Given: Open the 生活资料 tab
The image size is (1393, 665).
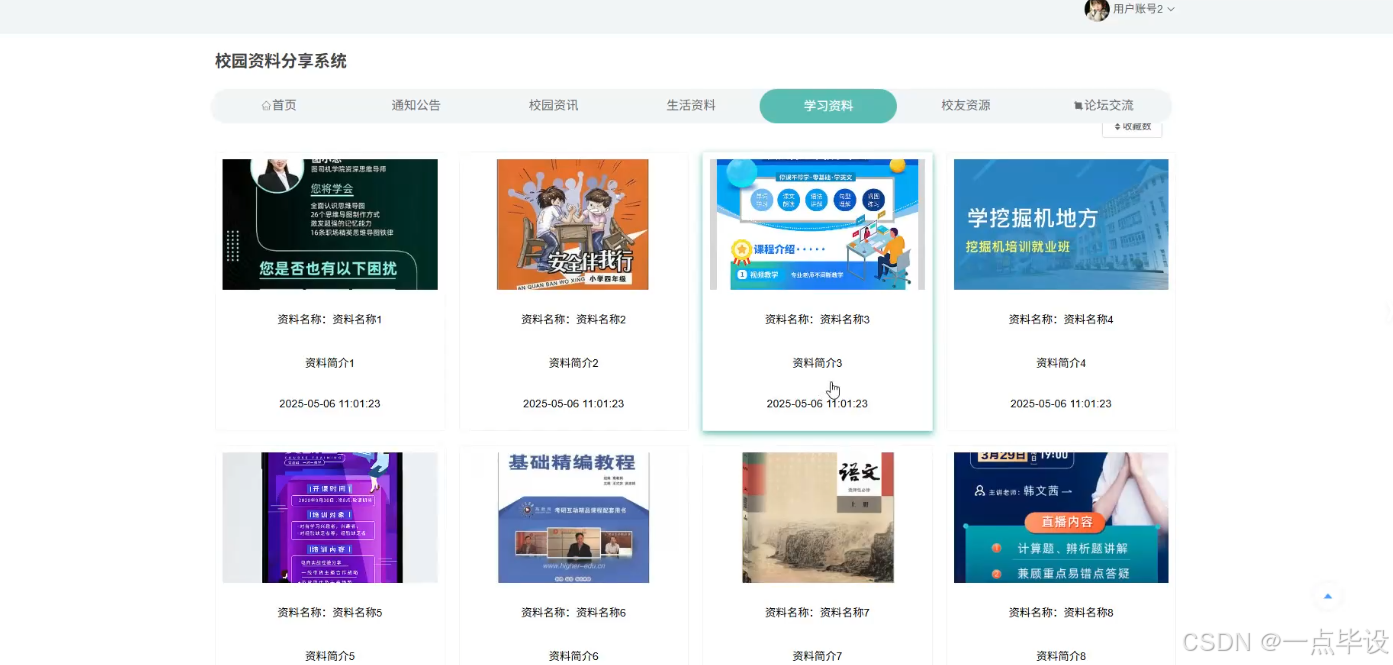Looking at the screenshot, I should [691, 105].
